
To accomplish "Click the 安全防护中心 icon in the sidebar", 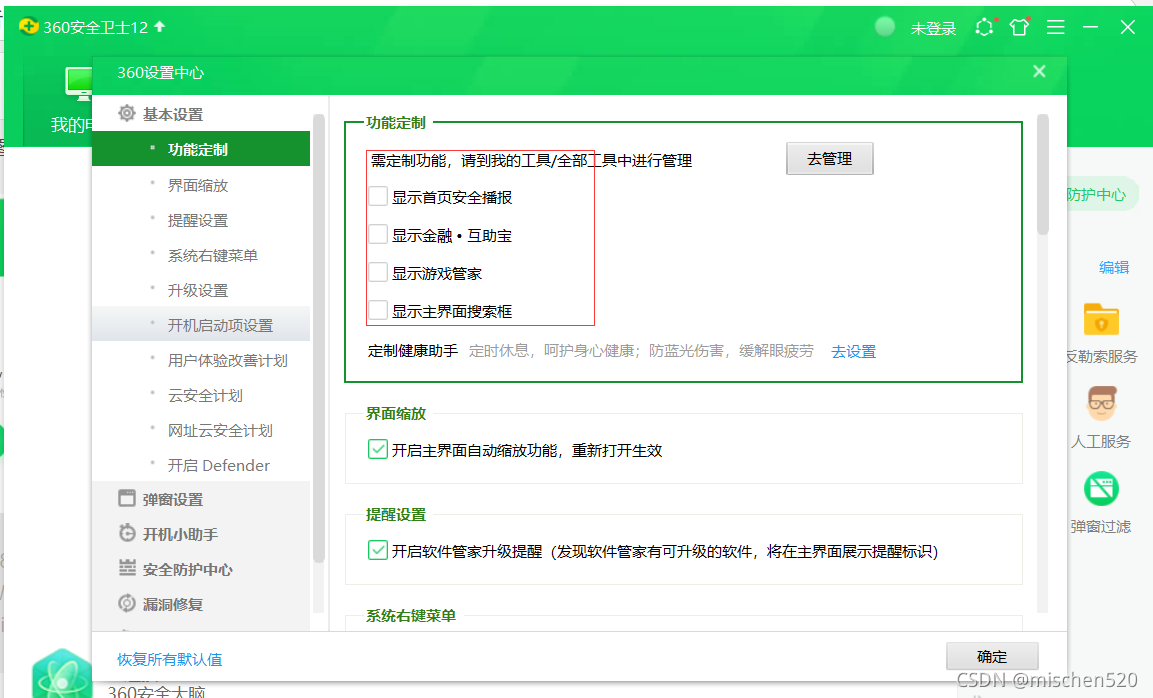I will tap(126, 568).
